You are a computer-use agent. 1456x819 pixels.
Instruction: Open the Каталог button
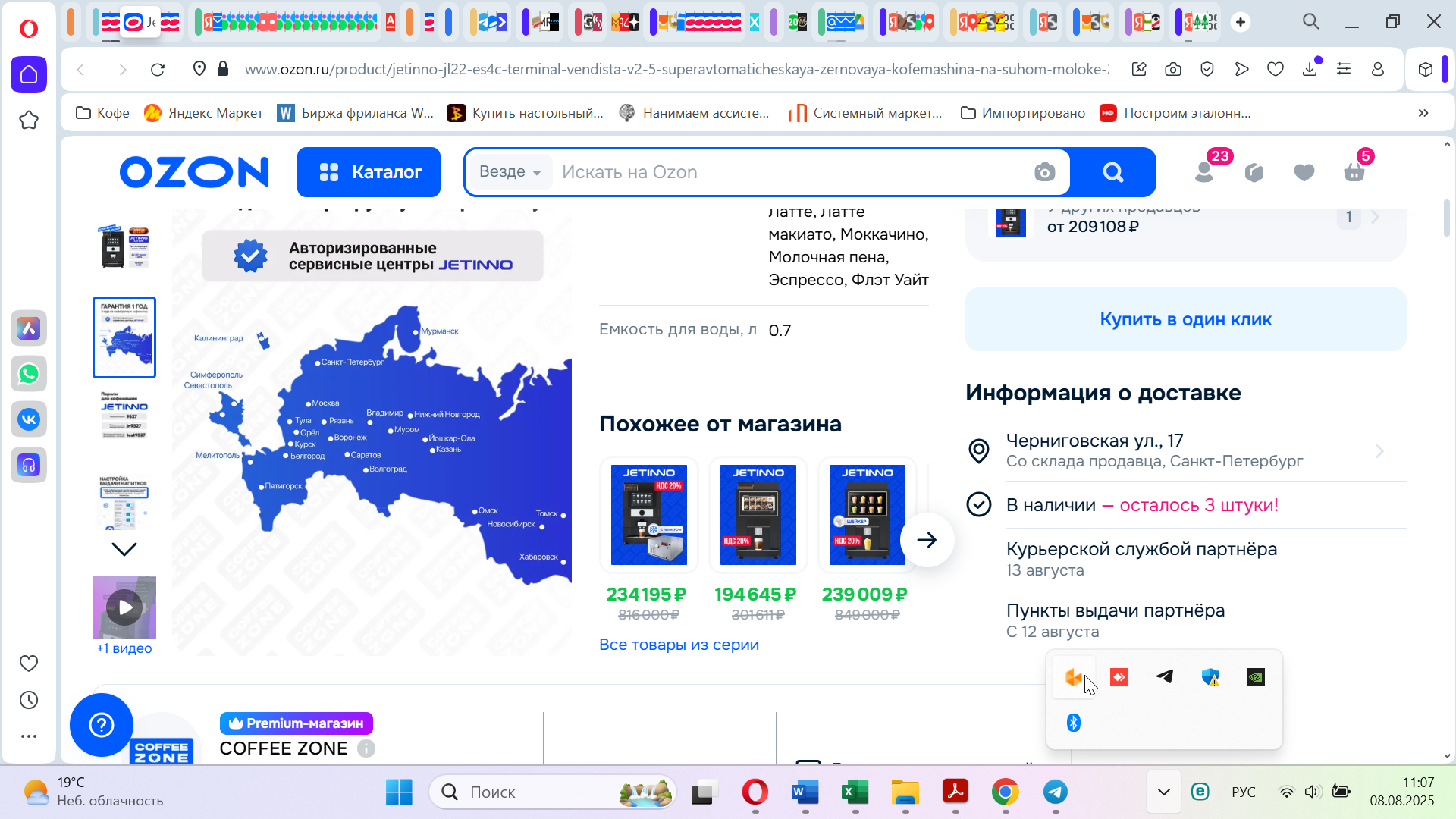point(369,172)
